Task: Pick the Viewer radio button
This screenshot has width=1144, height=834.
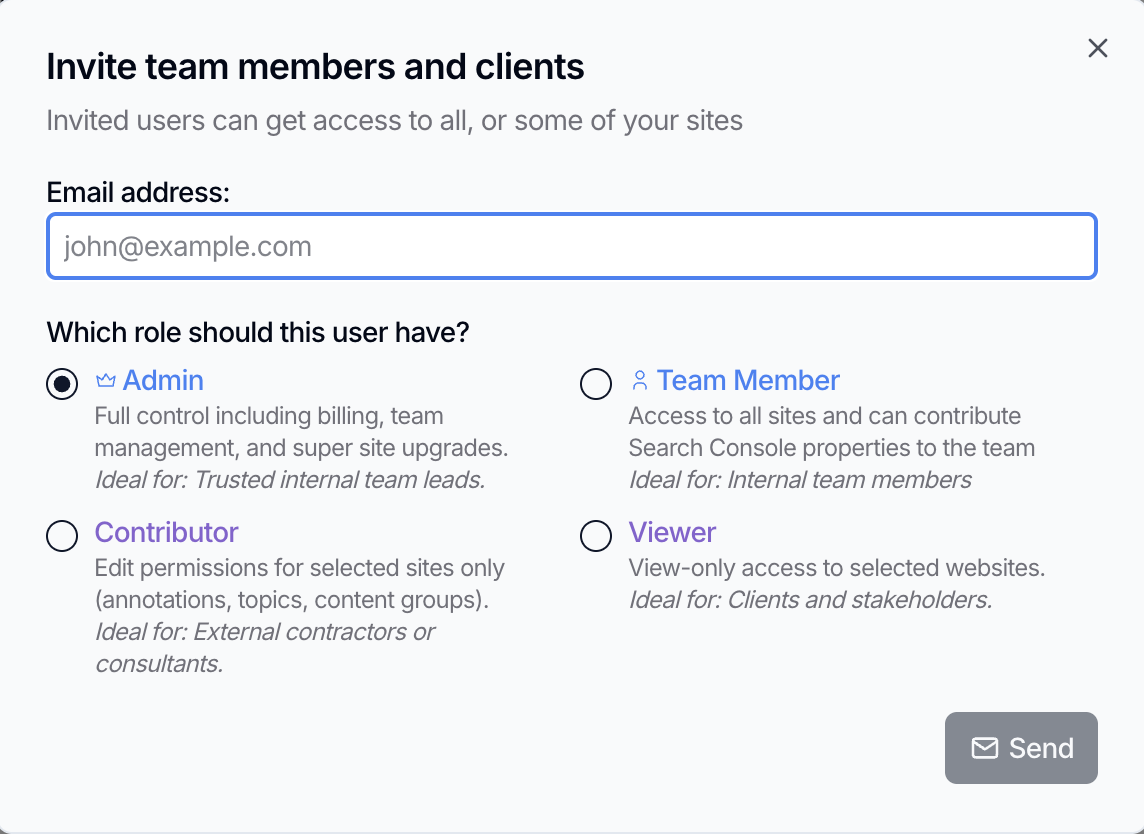Action: pos(596,536)
